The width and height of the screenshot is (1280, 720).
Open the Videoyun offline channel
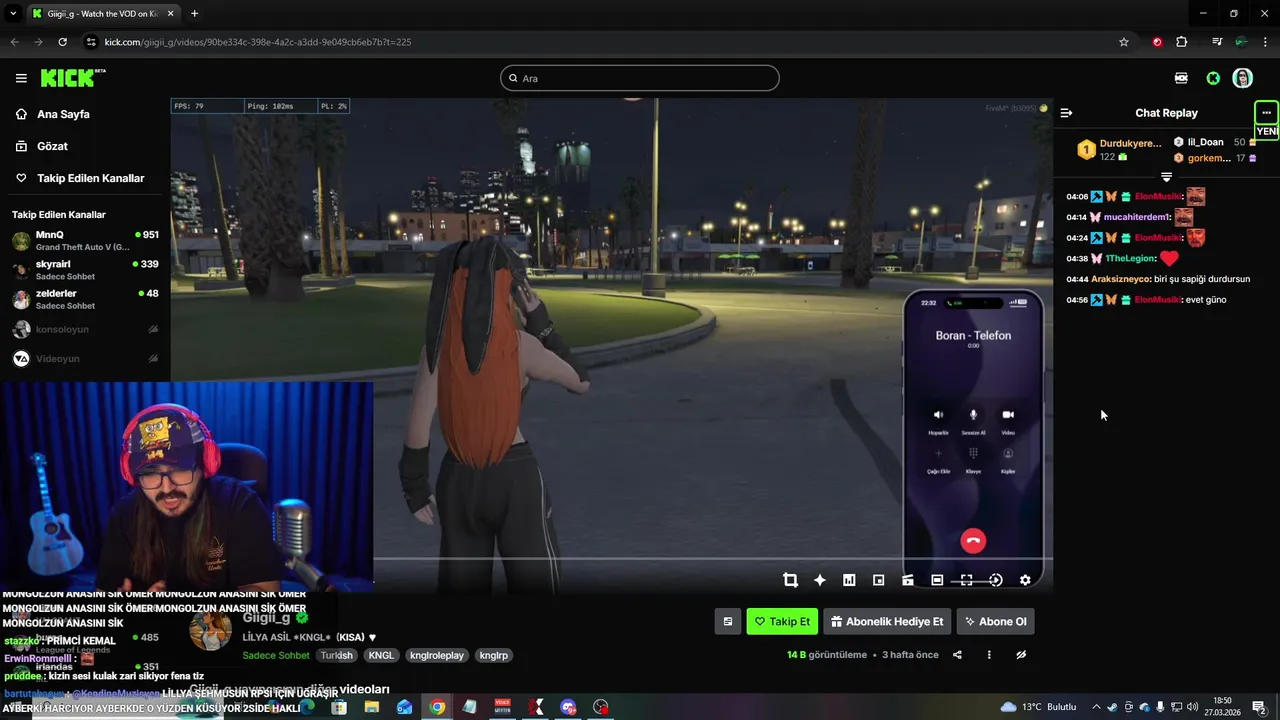click(85, 358)
